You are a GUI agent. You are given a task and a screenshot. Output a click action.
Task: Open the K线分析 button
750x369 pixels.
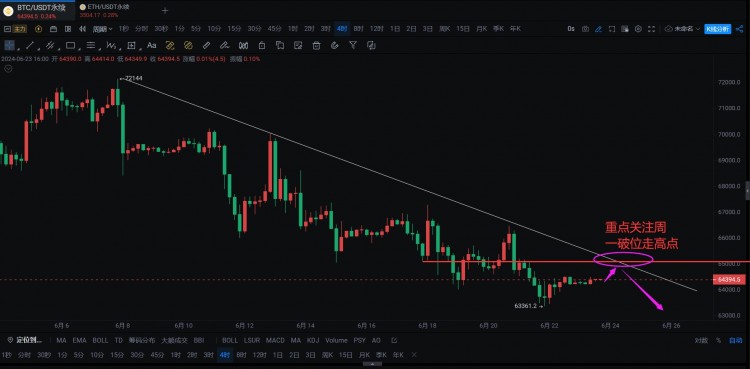718,29
